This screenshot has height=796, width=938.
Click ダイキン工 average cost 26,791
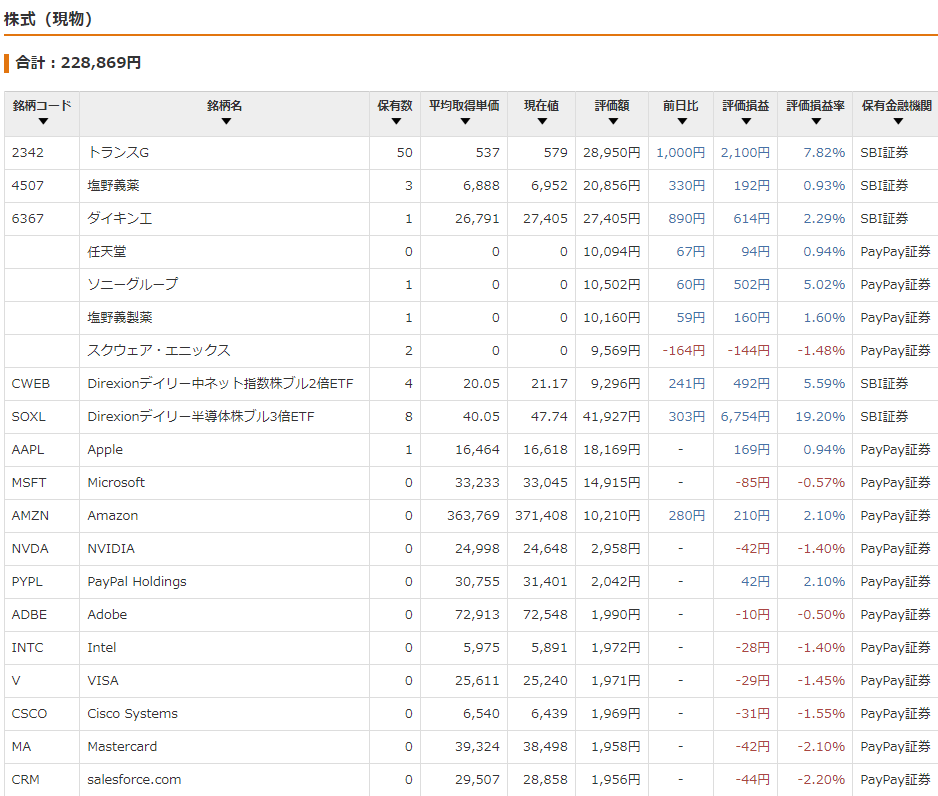tap(477, 218)
